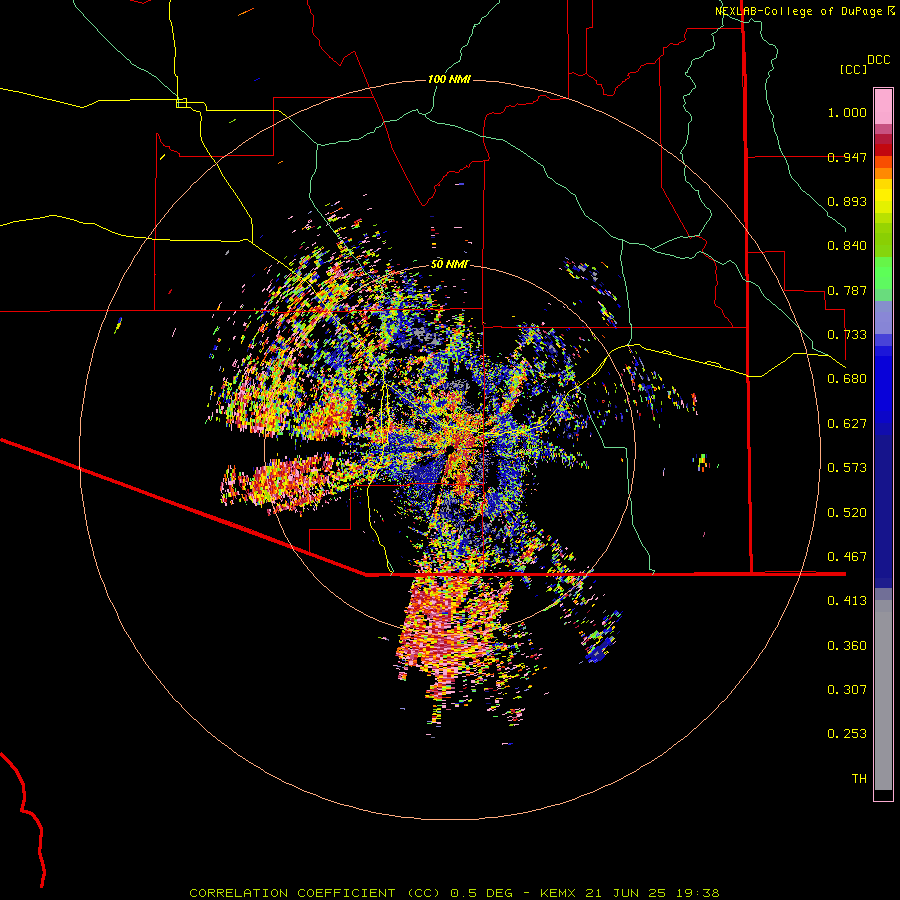Select the 0.573 color scale label
Viewport: 900px width, 900px height.
tap(847, 468)
